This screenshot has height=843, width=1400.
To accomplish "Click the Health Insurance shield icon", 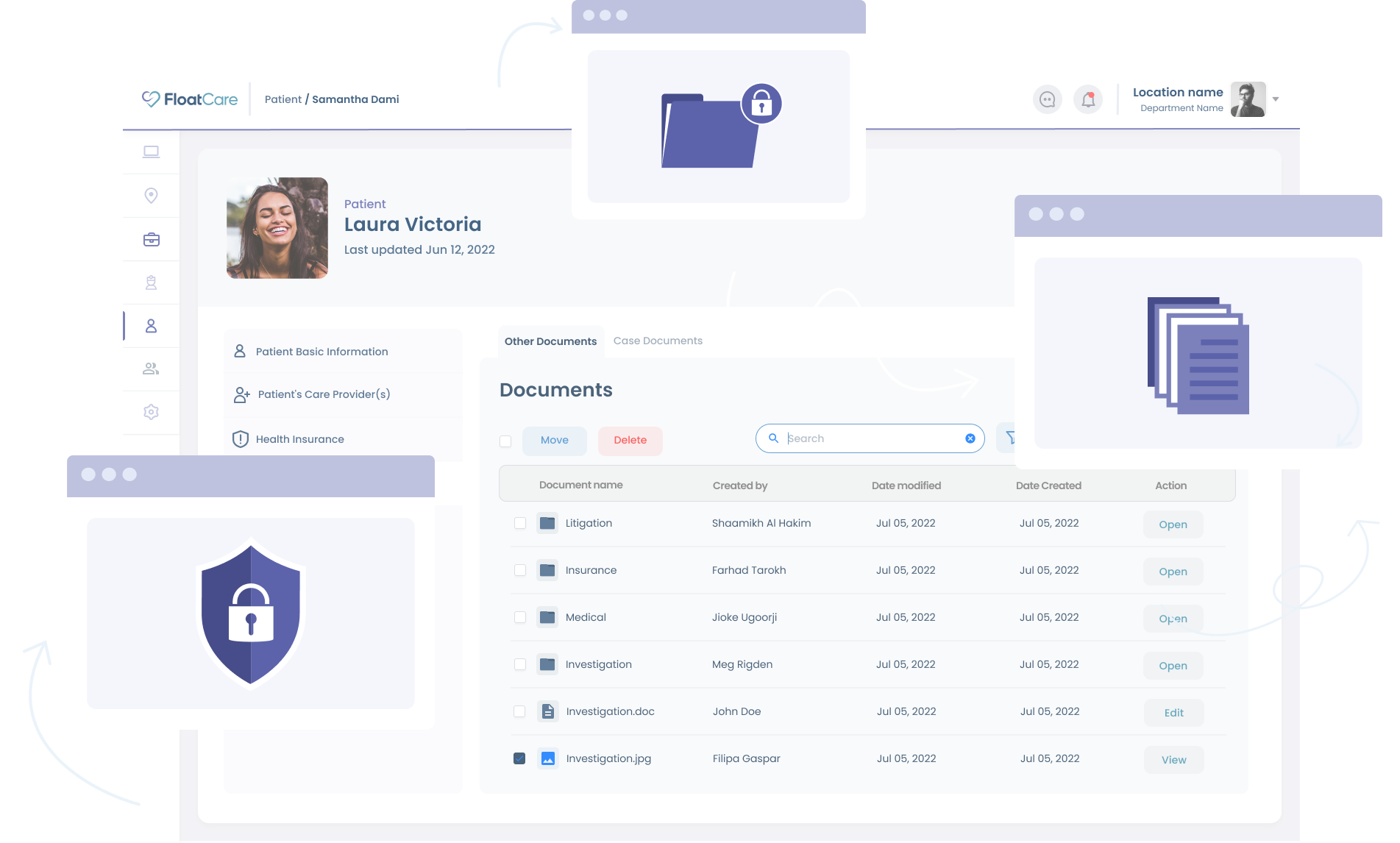I will click(x=240, y=439).
